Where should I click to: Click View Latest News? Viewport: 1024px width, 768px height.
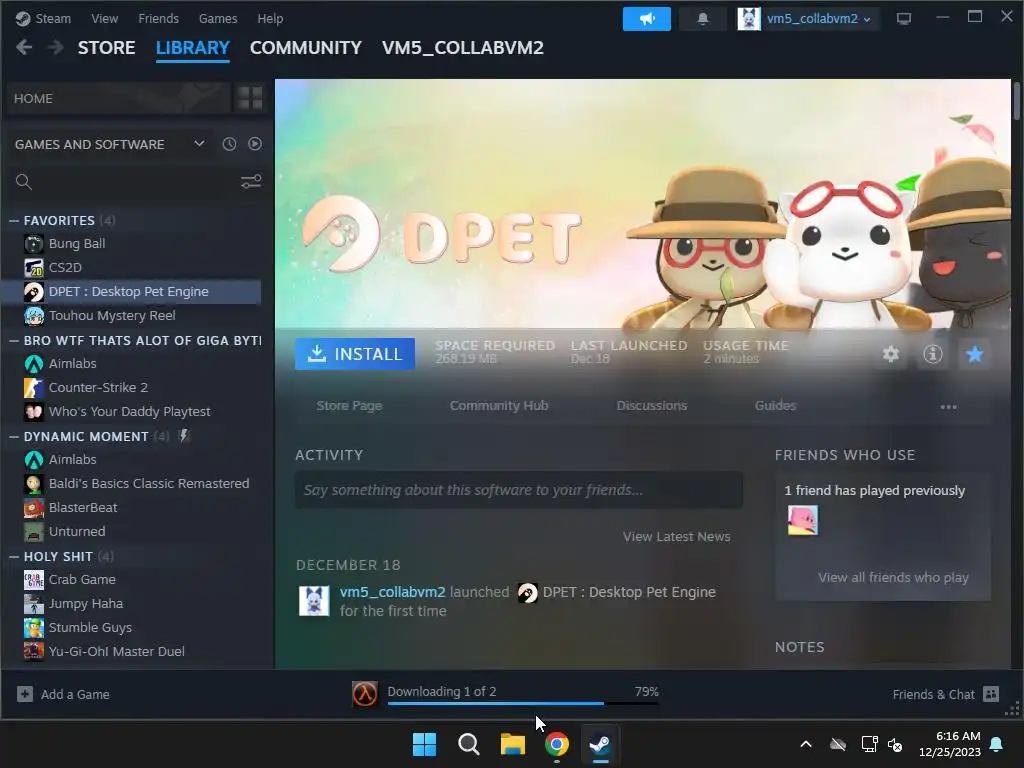click(x=677, y=536)
